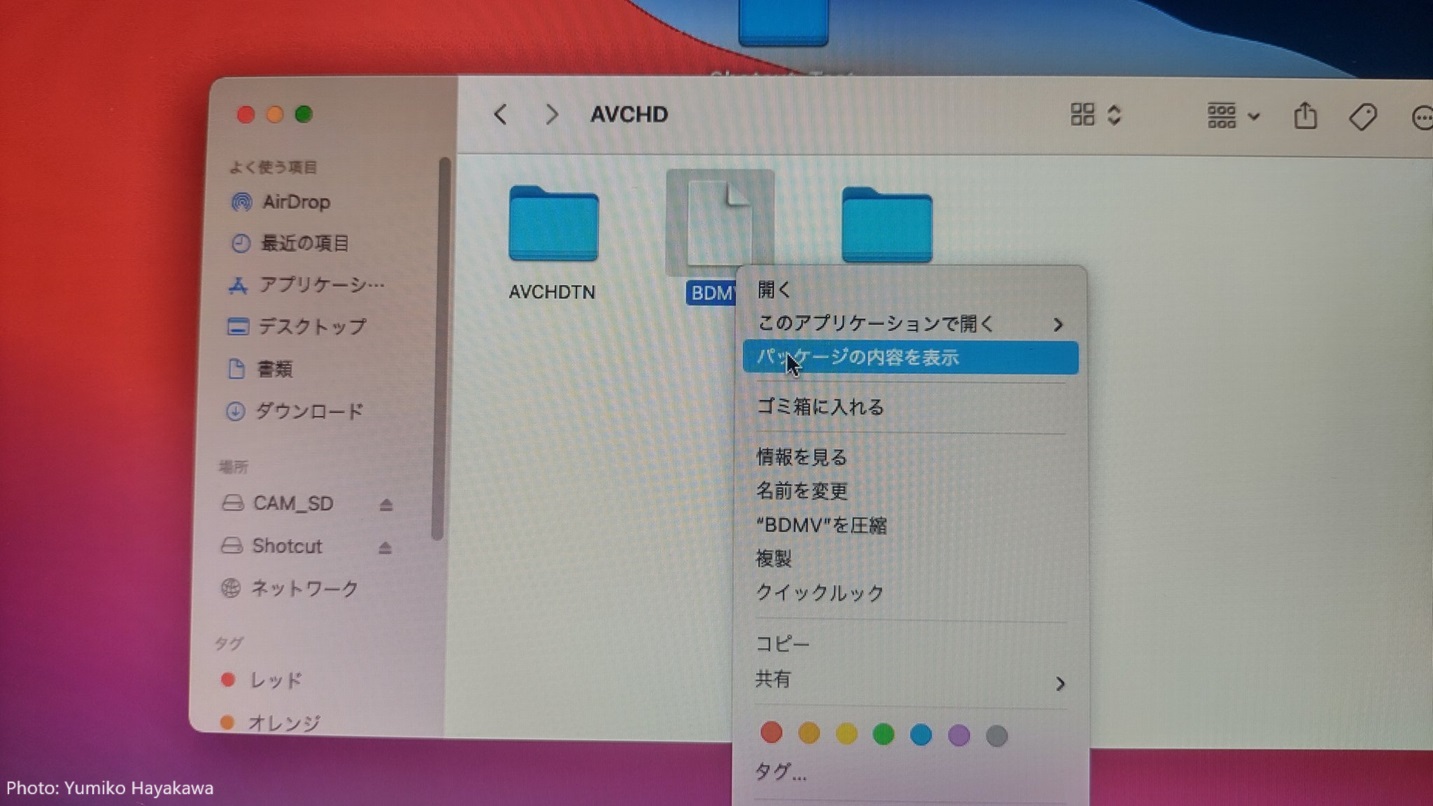Choose パッケージの内容を表示 in context menu
Screen dimensions: 1433x806
point(910,358)
